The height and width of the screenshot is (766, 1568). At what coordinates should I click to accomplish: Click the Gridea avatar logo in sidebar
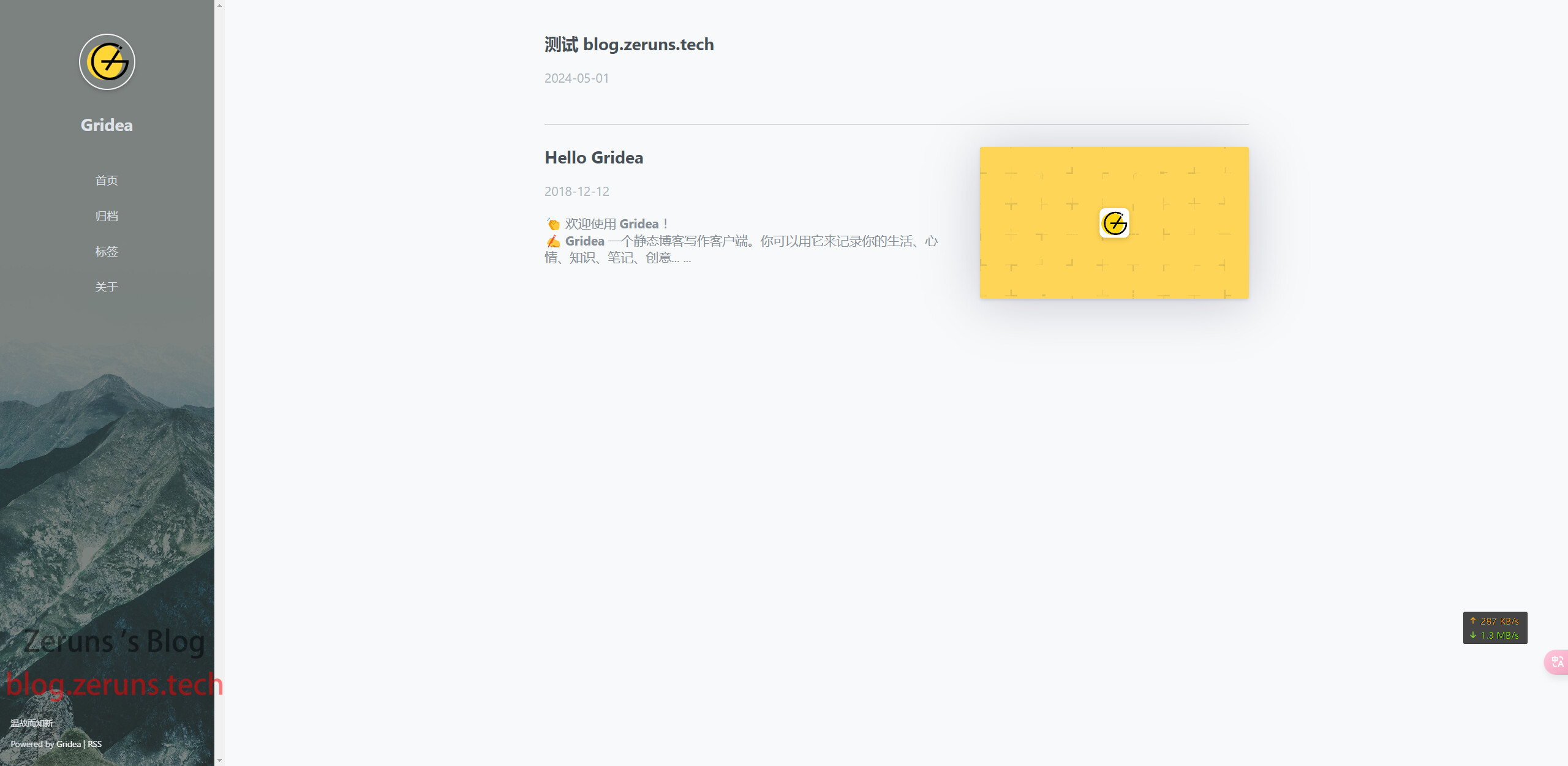click(x=107, y=62)
